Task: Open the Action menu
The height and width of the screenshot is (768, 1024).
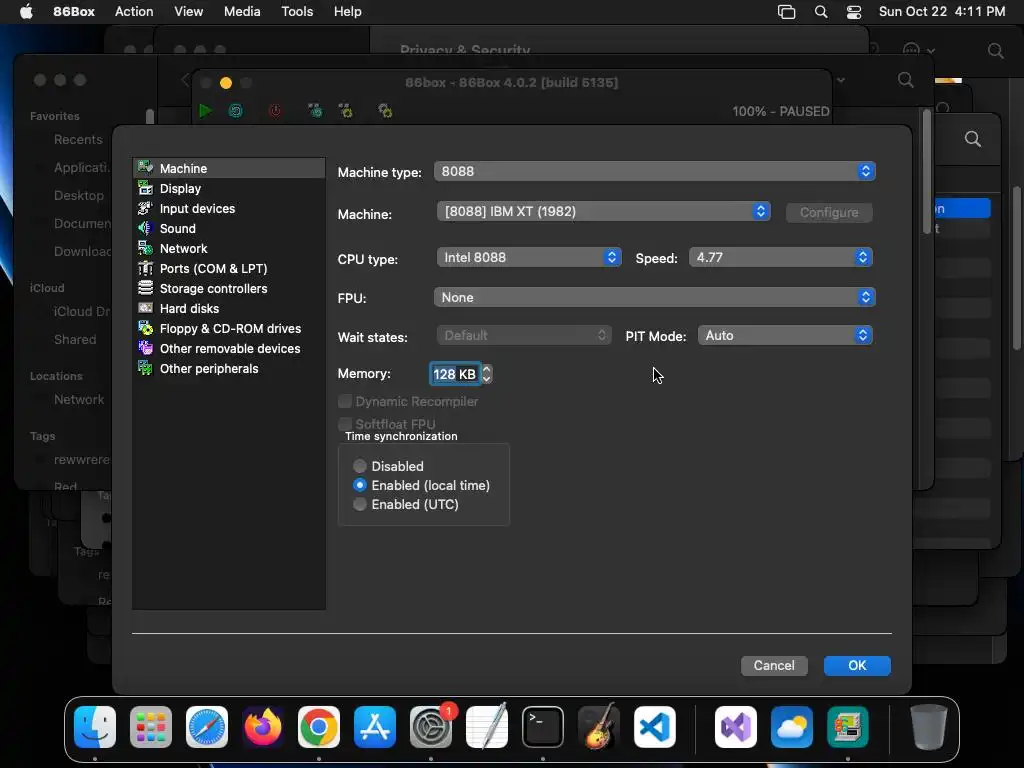Action: tap(134, 12)
